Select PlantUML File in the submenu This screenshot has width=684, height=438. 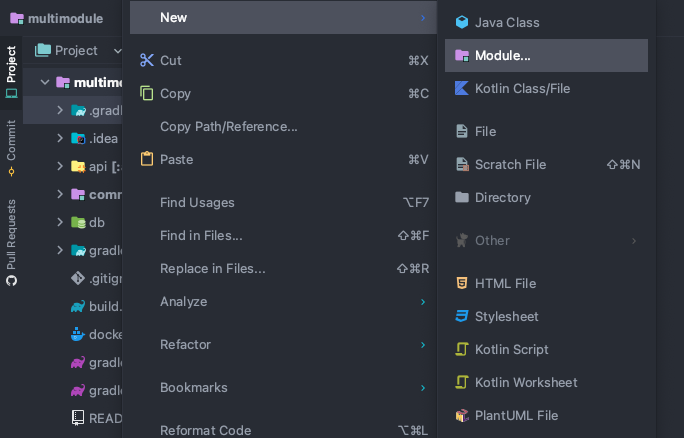546,415
